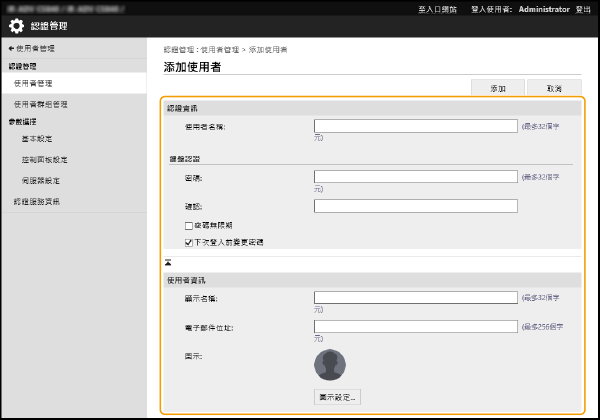Image resolution: width=600 pixels, height=420 pixels.
Task: Click the 登出 link
Action: [x=583, y=8]
